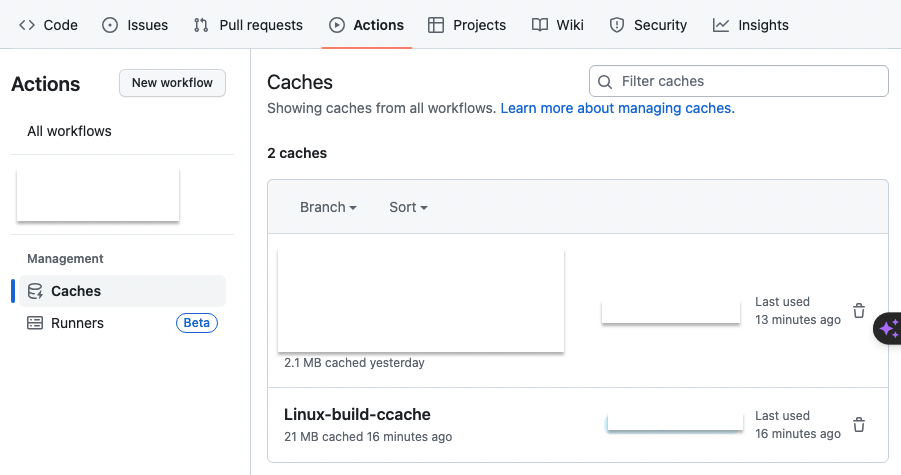Select All workflows in sidebar
The height and width of the screenshot is (475, 901).
69,131
